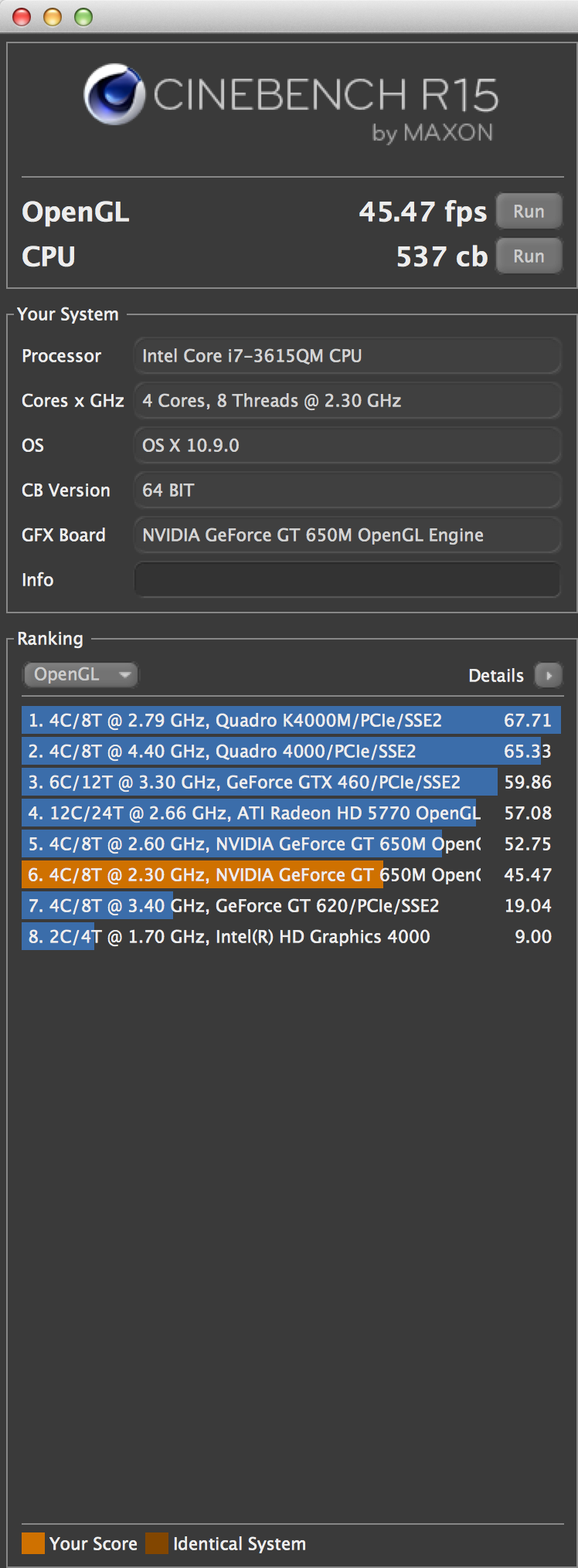Click the 537 cb CPU score

coord(441,256)
